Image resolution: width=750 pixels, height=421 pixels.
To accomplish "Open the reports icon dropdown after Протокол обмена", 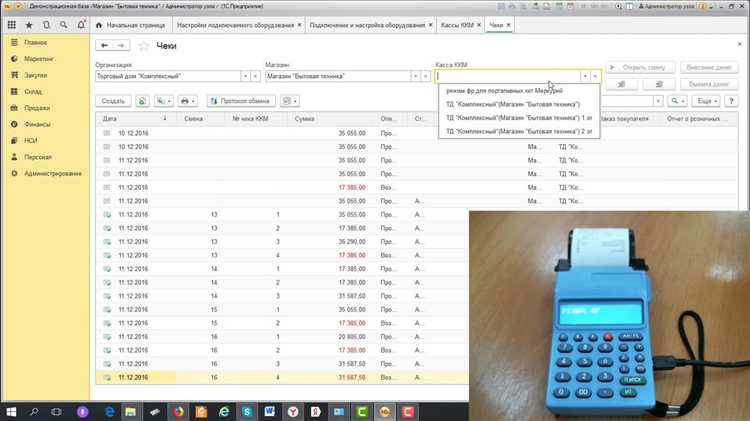I will [x=289, y=101].
